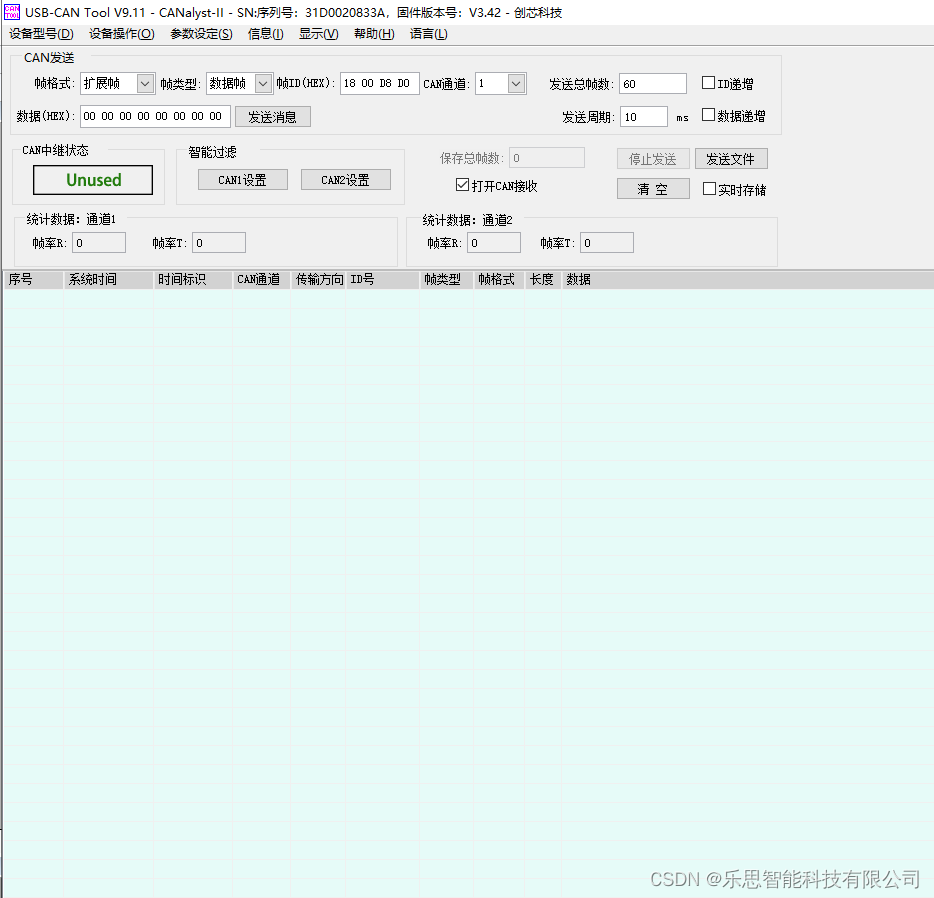Open CAN1设置 configuration

[242, 179]
